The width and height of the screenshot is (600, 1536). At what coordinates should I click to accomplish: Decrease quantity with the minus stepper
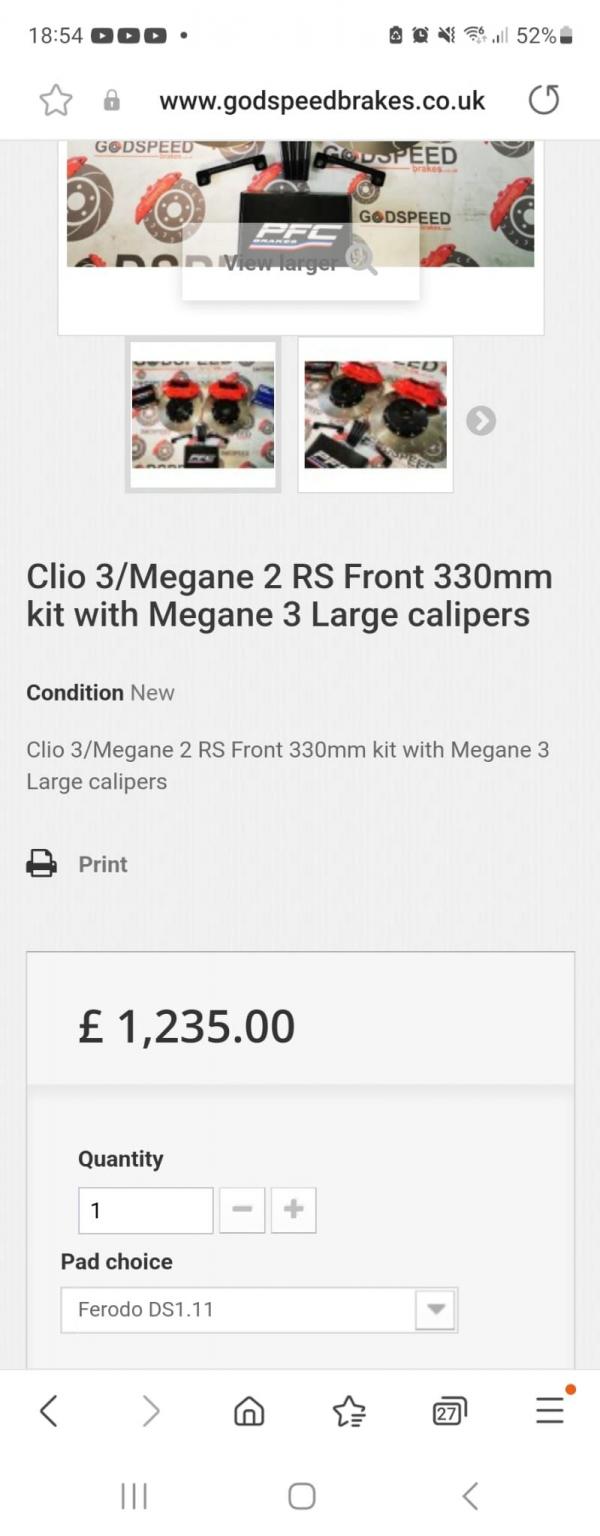241,1210
